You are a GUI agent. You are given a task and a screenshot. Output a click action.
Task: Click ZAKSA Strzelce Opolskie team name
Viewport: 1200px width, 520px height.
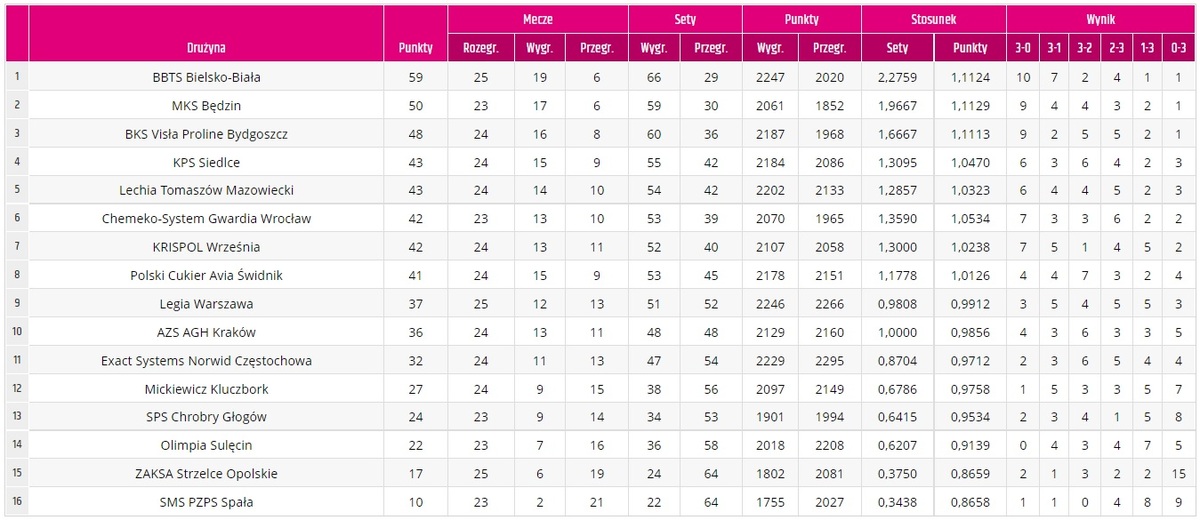coord(206,474)
